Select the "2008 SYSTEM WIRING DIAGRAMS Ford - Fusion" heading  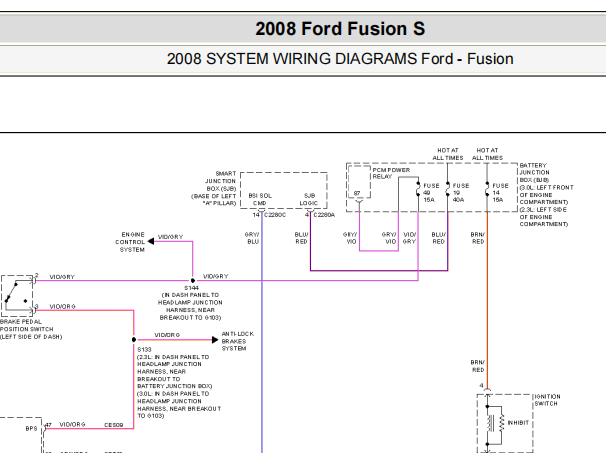pyautogui.click(x=340, y=59)
